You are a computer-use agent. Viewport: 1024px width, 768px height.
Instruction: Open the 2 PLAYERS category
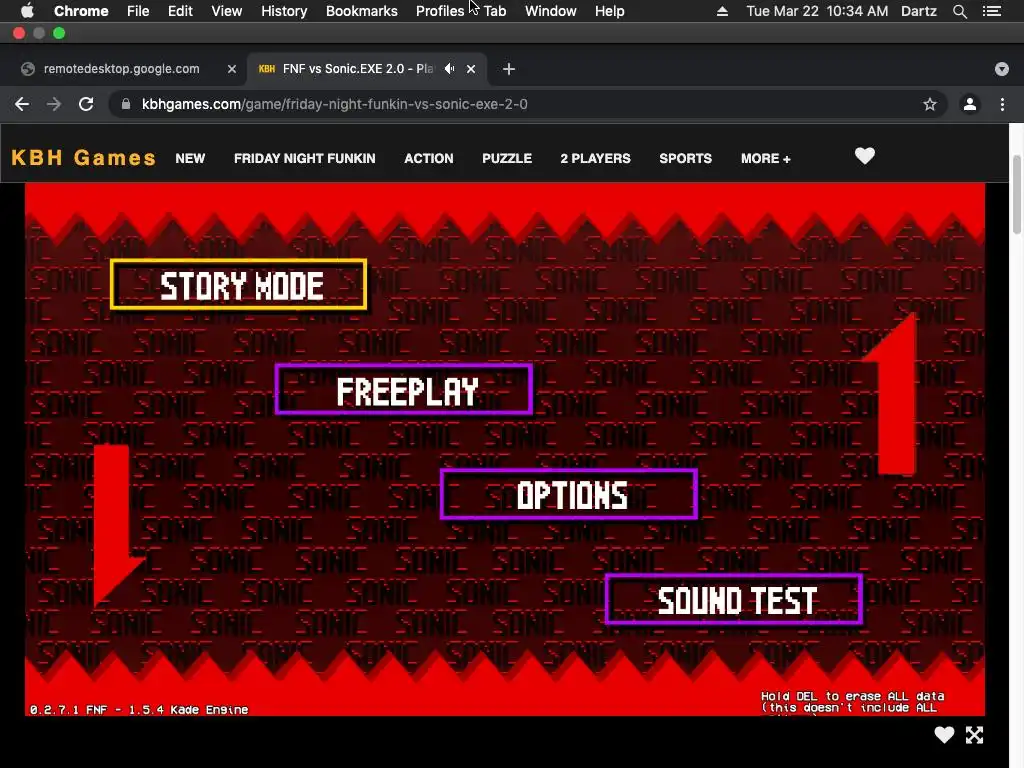595,158
